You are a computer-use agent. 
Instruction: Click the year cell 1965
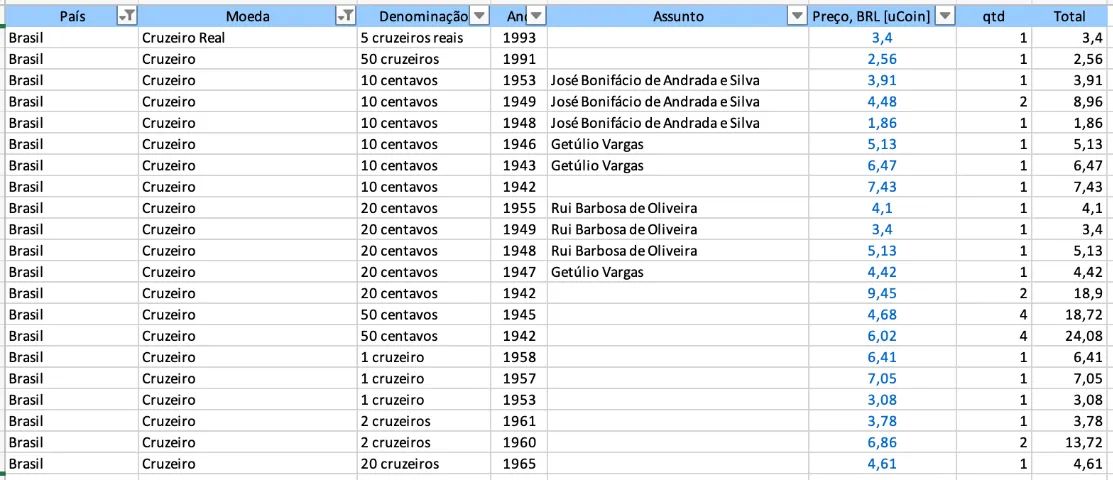point(519,464)
